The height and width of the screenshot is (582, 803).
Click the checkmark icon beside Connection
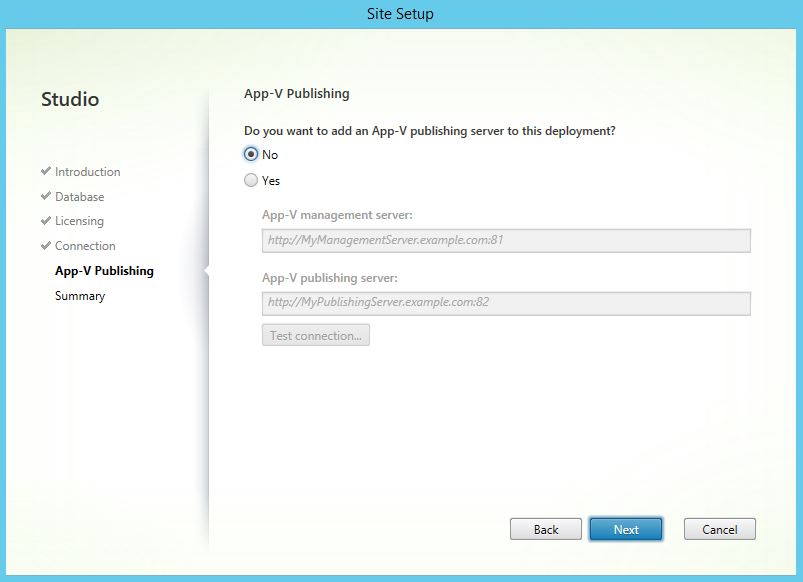coord(46,246)
